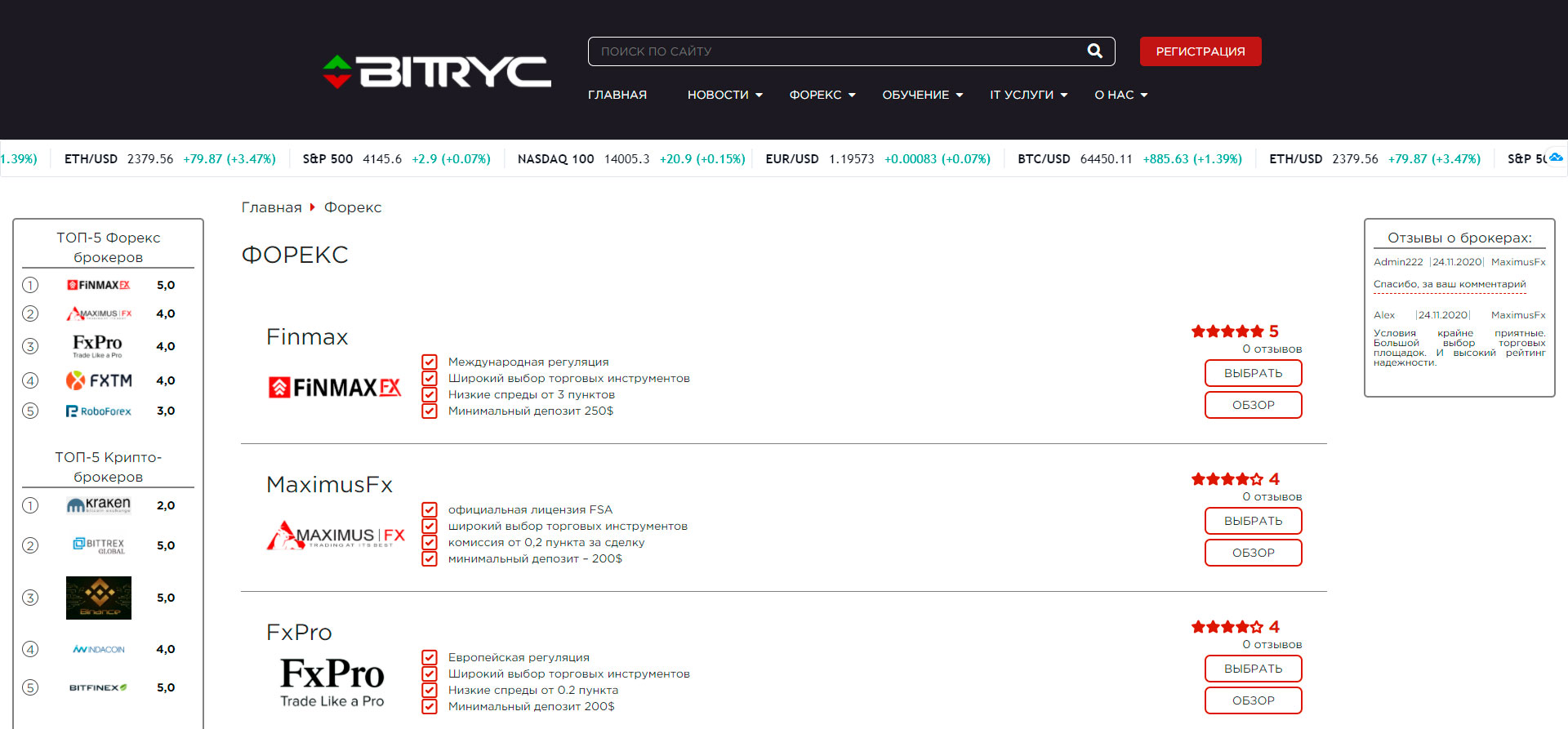The width and height of the screenshot is (1568, 729).
Task: Click checkbox beside 'минимальный депозит – 200$'
Action: point(430,558)
